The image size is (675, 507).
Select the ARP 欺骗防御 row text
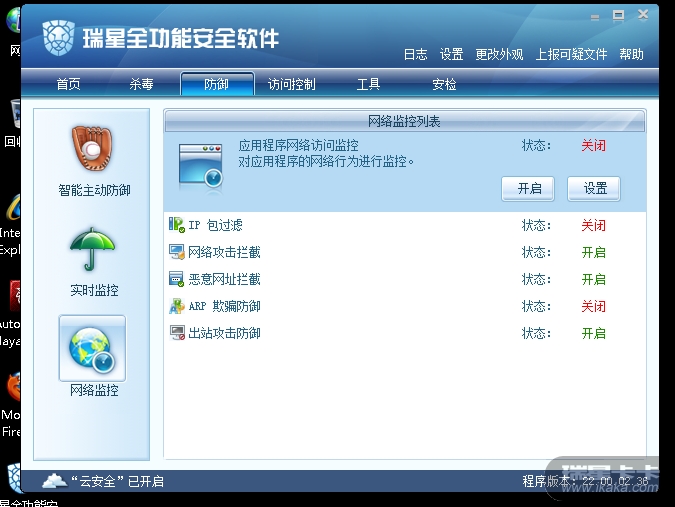coord(224,306)
